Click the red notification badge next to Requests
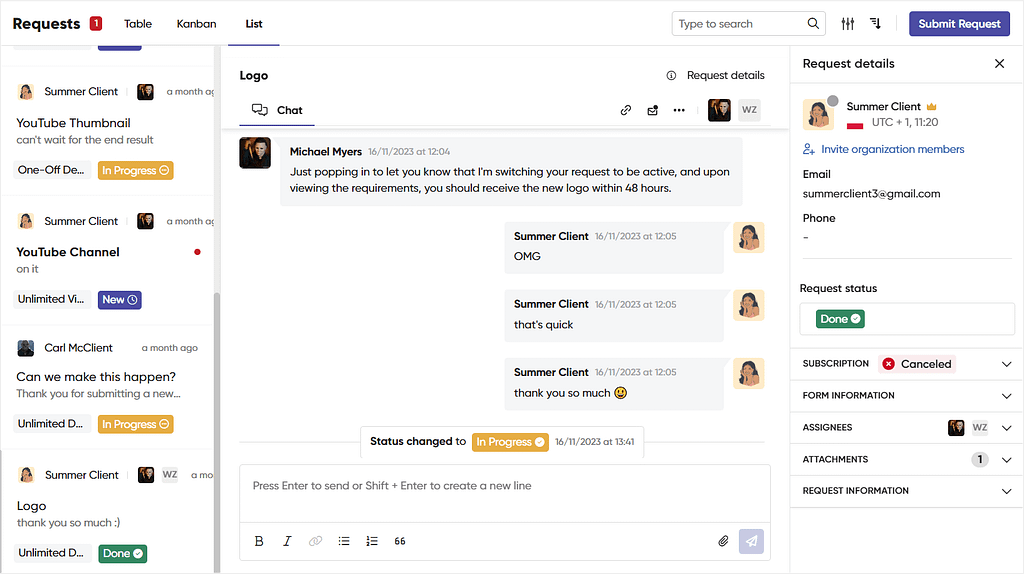1024x574 pixels. [96, 23]
